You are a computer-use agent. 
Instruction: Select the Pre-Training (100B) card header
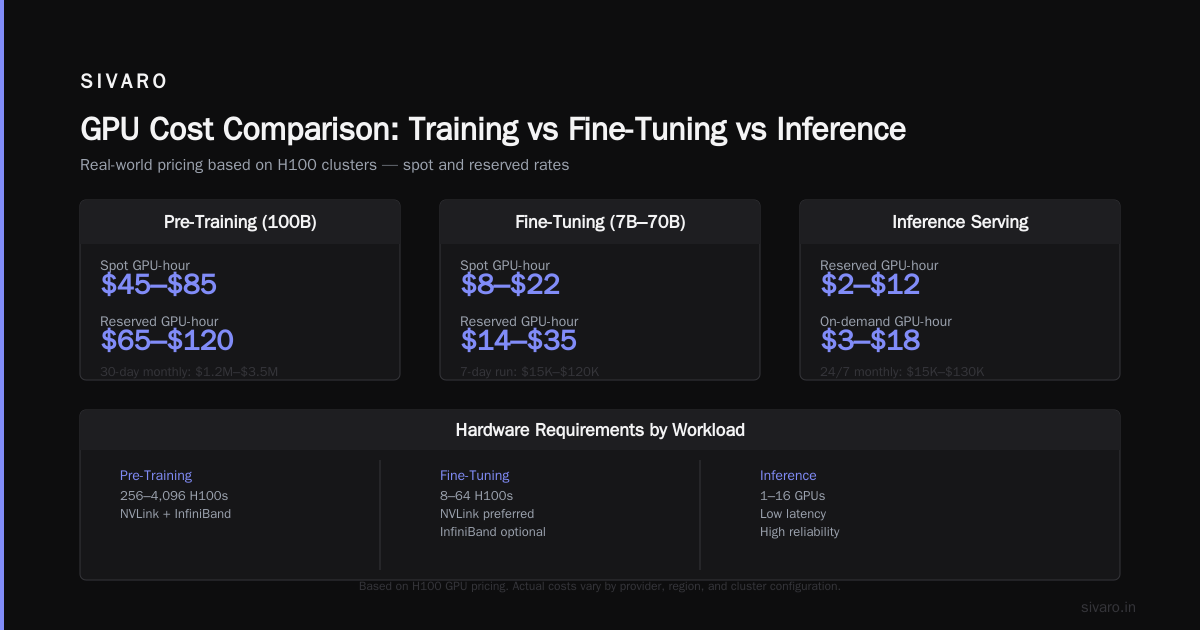(240, 222)
